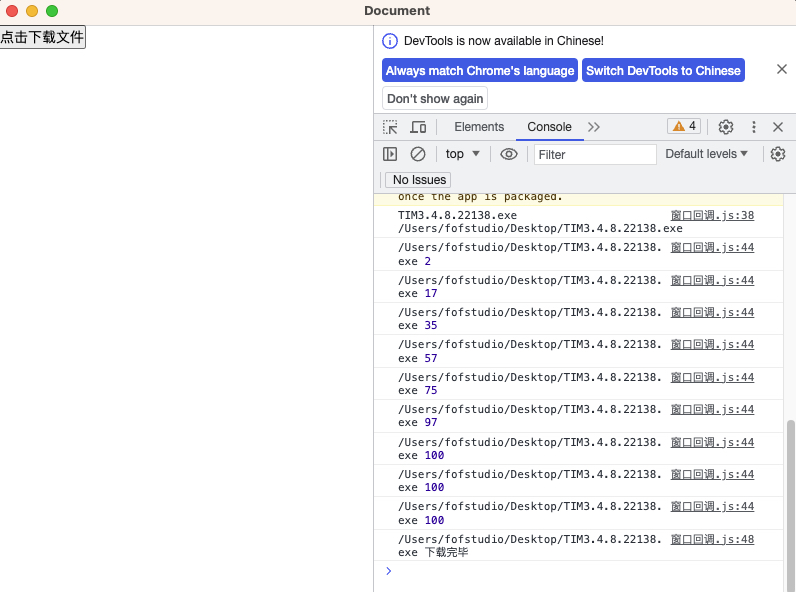The width and height of the screenshot is (796, 592).
Task: Click the log value 17
Action: 430,293
